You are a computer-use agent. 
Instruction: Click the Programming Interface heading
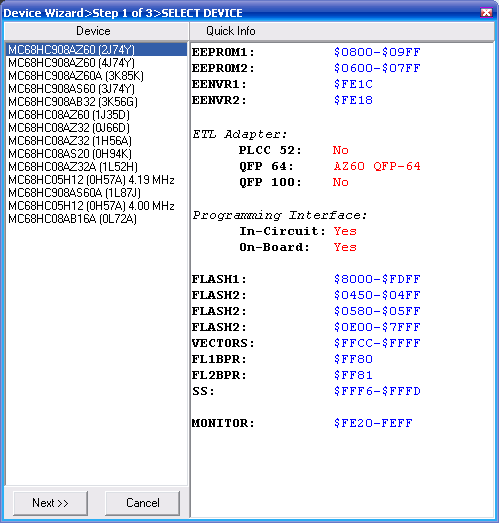tap(280, 215)
